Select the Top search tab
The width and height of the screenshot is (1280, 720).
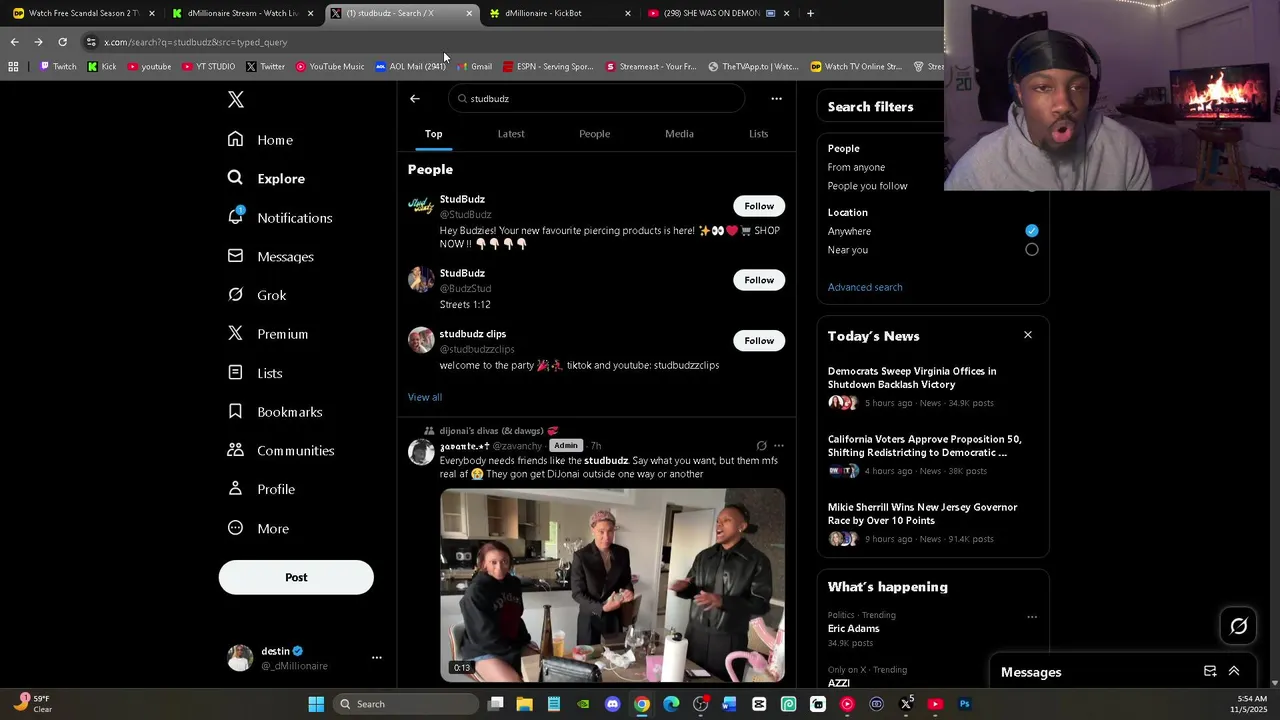433,134
